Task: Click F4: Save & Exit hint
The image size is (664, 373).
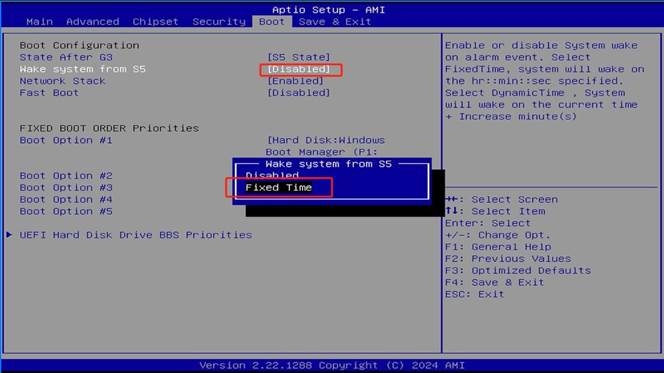Action: coord(494,282)
